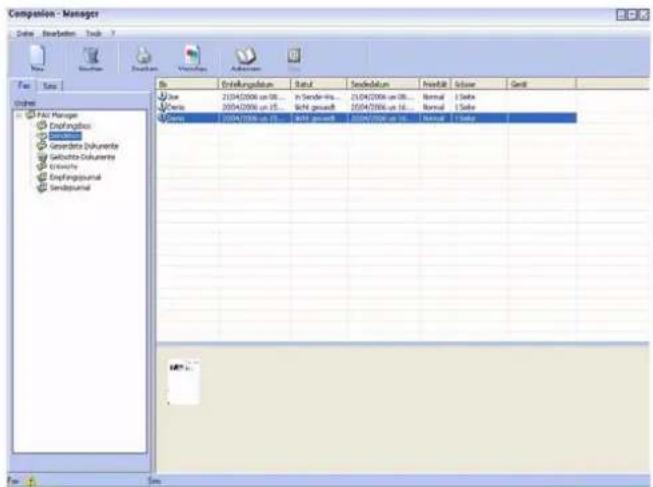Click the greyed-out last toolbar icon
653x487 pixels.
(294, 55)
